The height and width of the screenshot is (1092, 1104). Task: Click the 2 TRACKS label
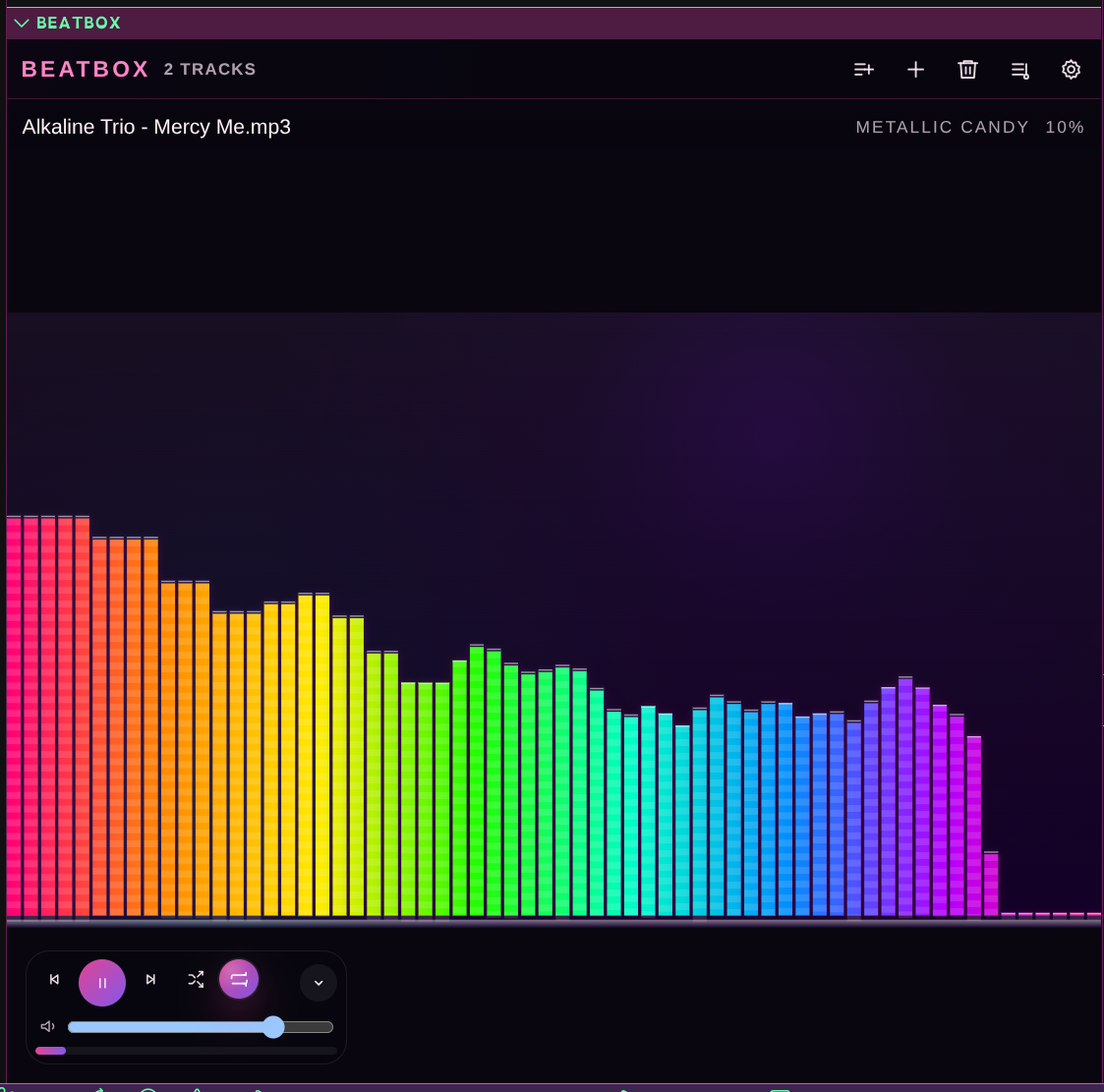pos(209,69)
